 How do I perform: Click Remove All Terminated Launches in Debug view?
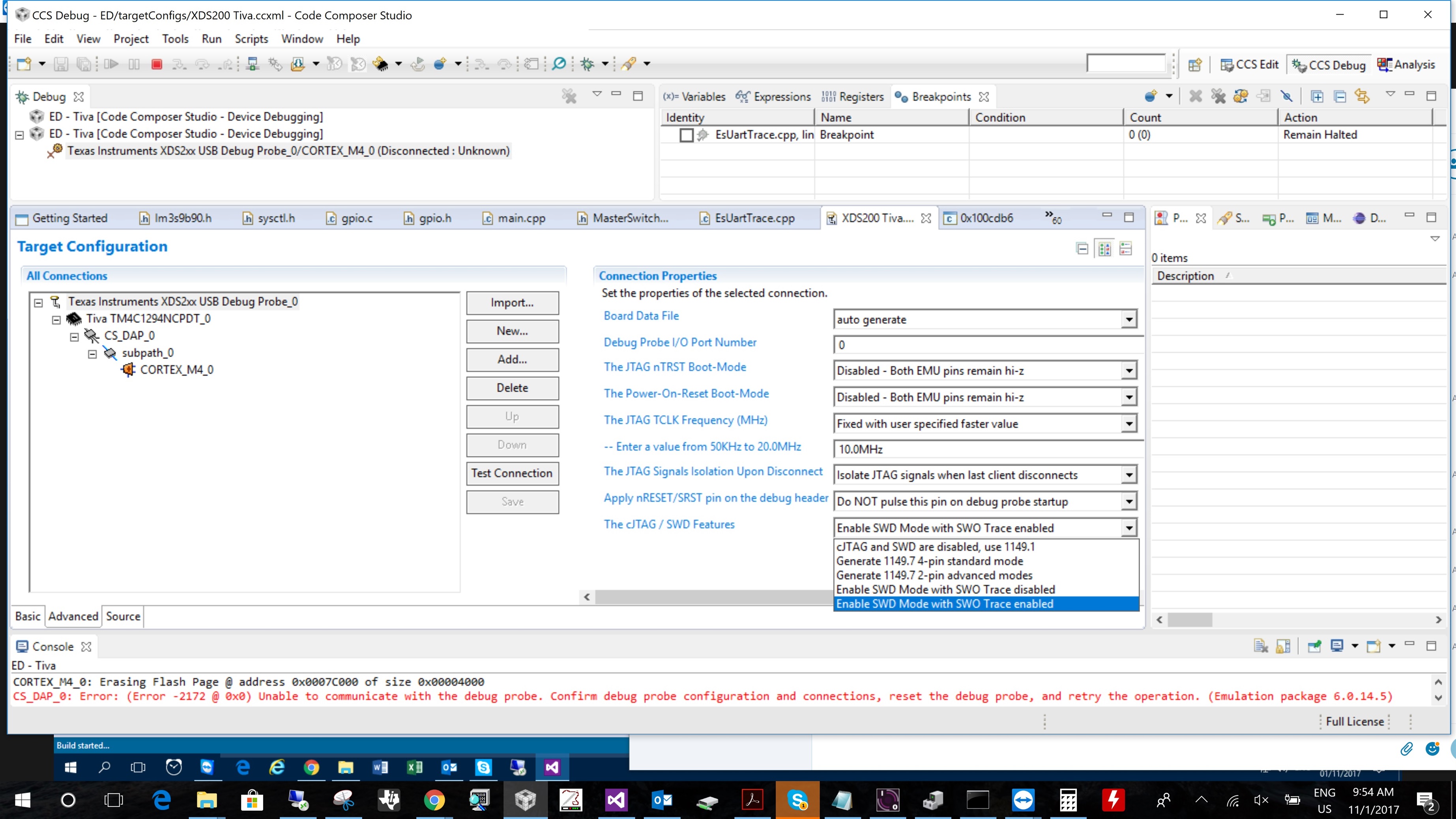pyautogui.click(x=569, y=97)
